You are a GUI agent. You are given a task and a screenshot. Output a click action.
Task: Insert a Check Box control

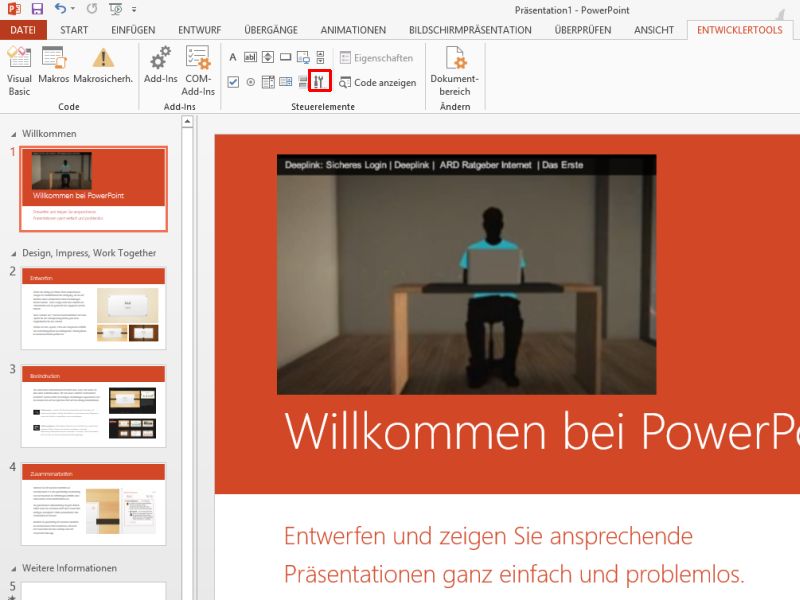click(233, 82)
